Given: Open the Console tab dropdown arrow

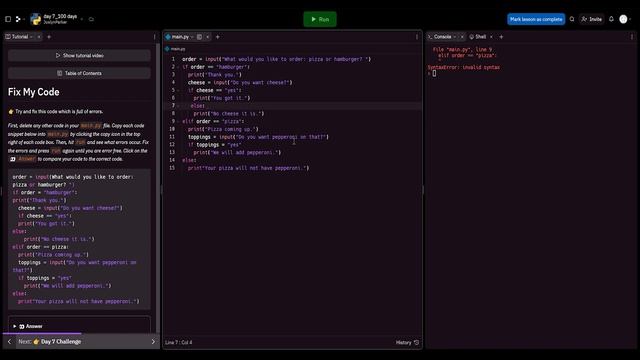Looking at the screenshot, I should (x=455, y=37).
